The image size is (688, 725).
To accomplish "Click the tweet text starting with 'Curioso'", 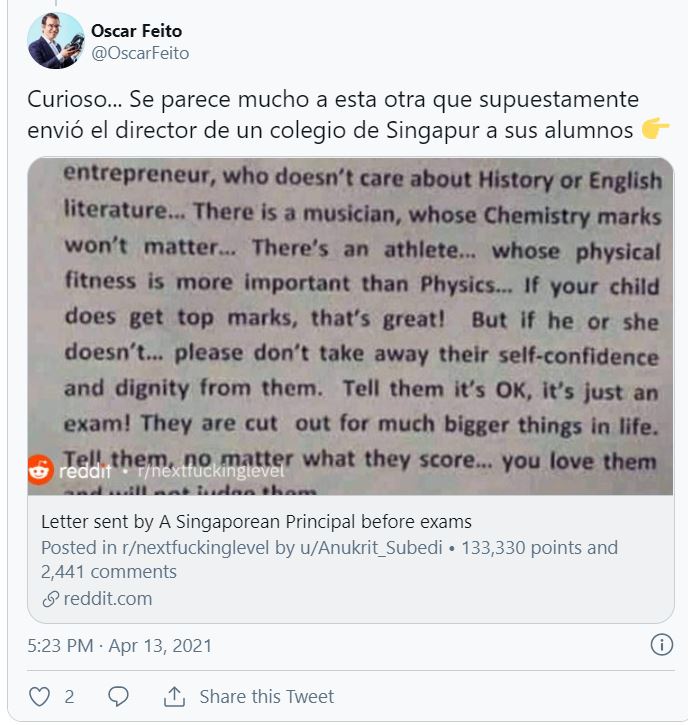I will tap(340, 115).
